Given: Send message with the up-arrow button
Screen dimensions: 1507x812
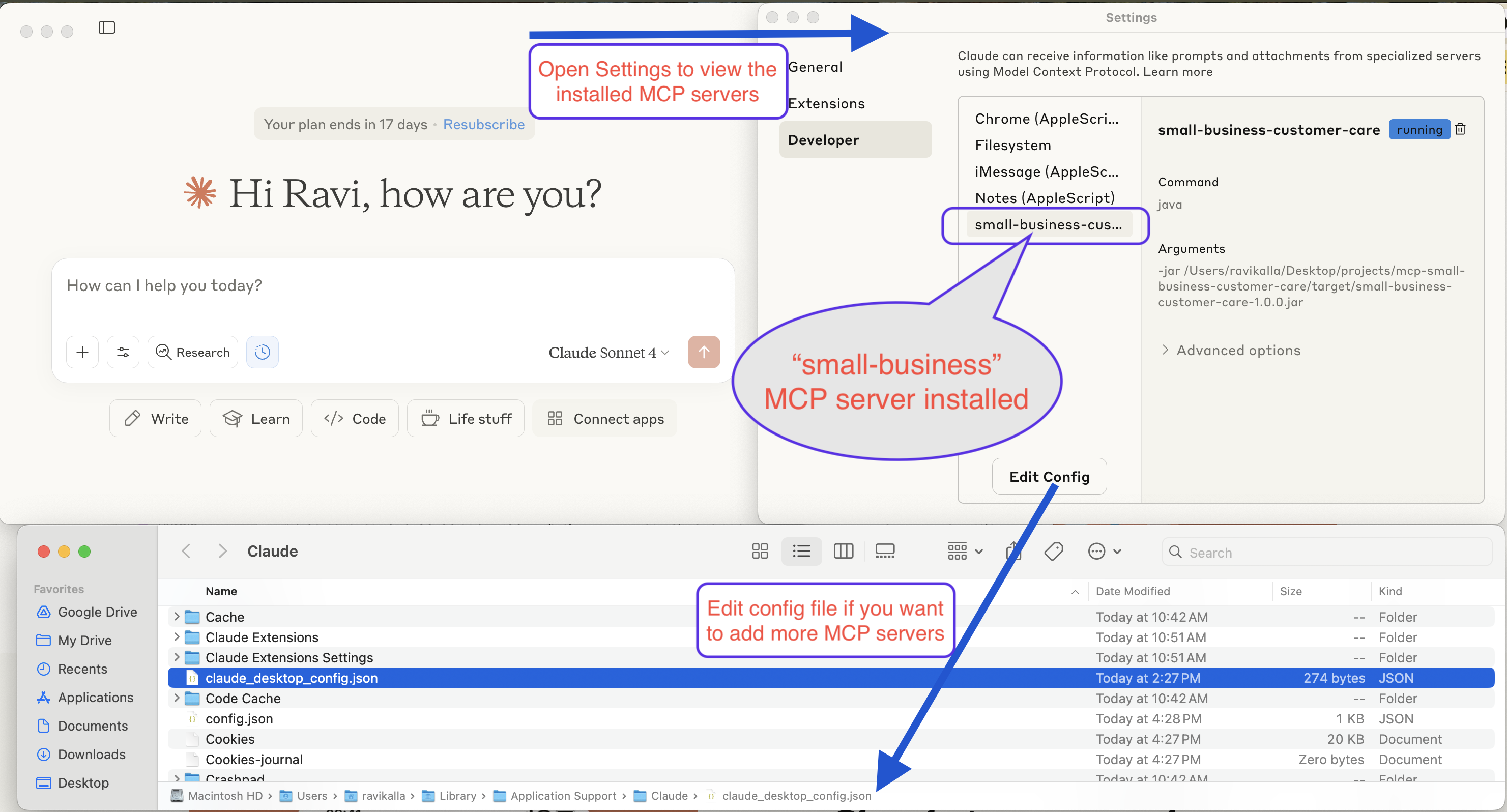Looking at the screenshot, I should pos(704,352).
